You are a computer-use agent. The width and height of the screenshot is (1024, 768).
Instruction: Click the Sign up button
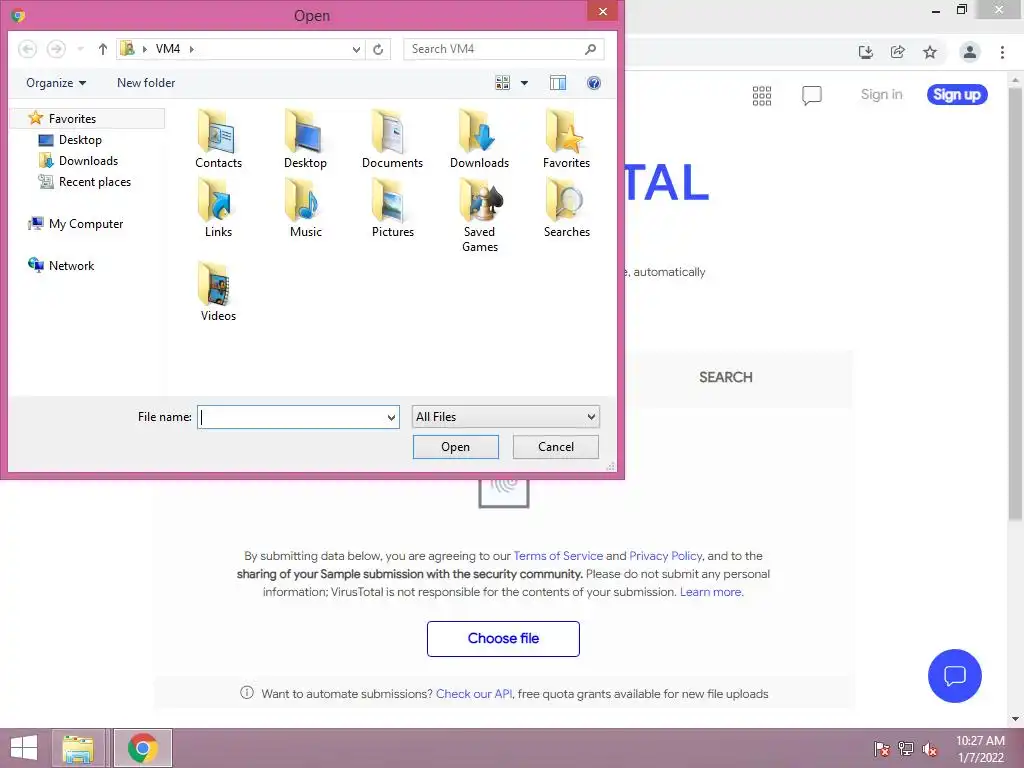click(x=957, y=95)
